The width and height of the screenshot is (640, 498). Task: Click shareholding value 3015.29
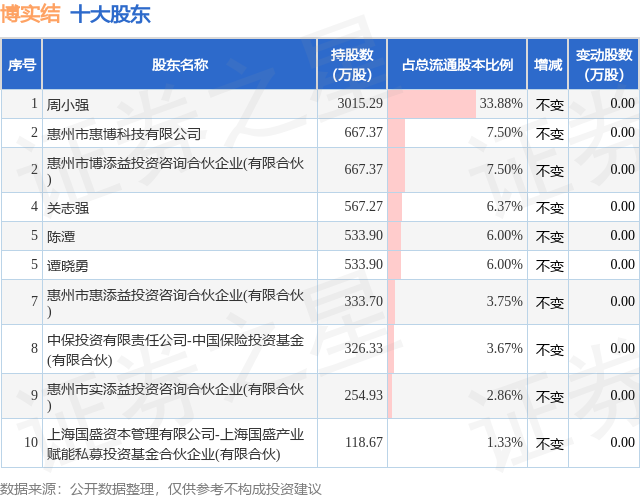pyautogui.click(x=360, y=103)
